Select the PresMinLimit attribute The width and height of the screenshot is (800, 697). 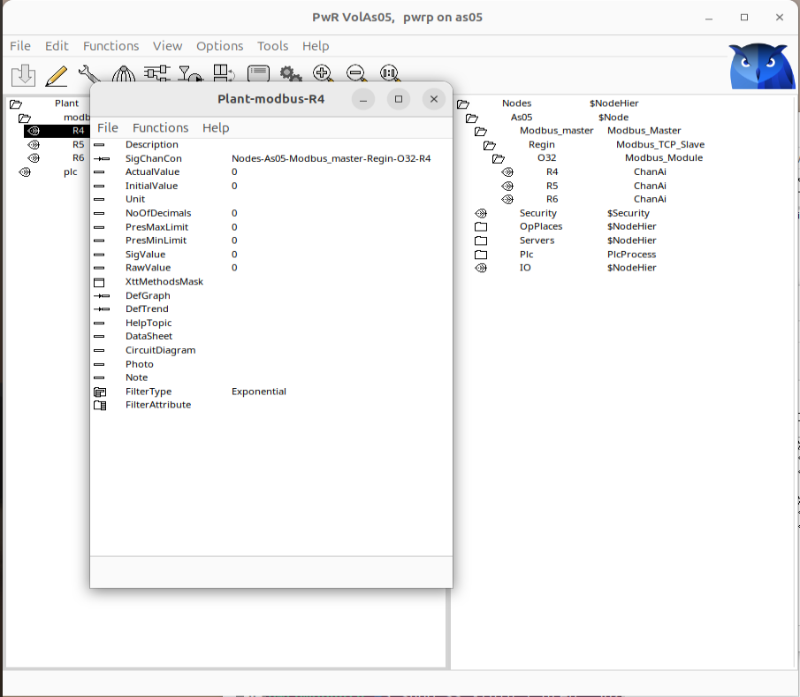[x=156, y=240]
